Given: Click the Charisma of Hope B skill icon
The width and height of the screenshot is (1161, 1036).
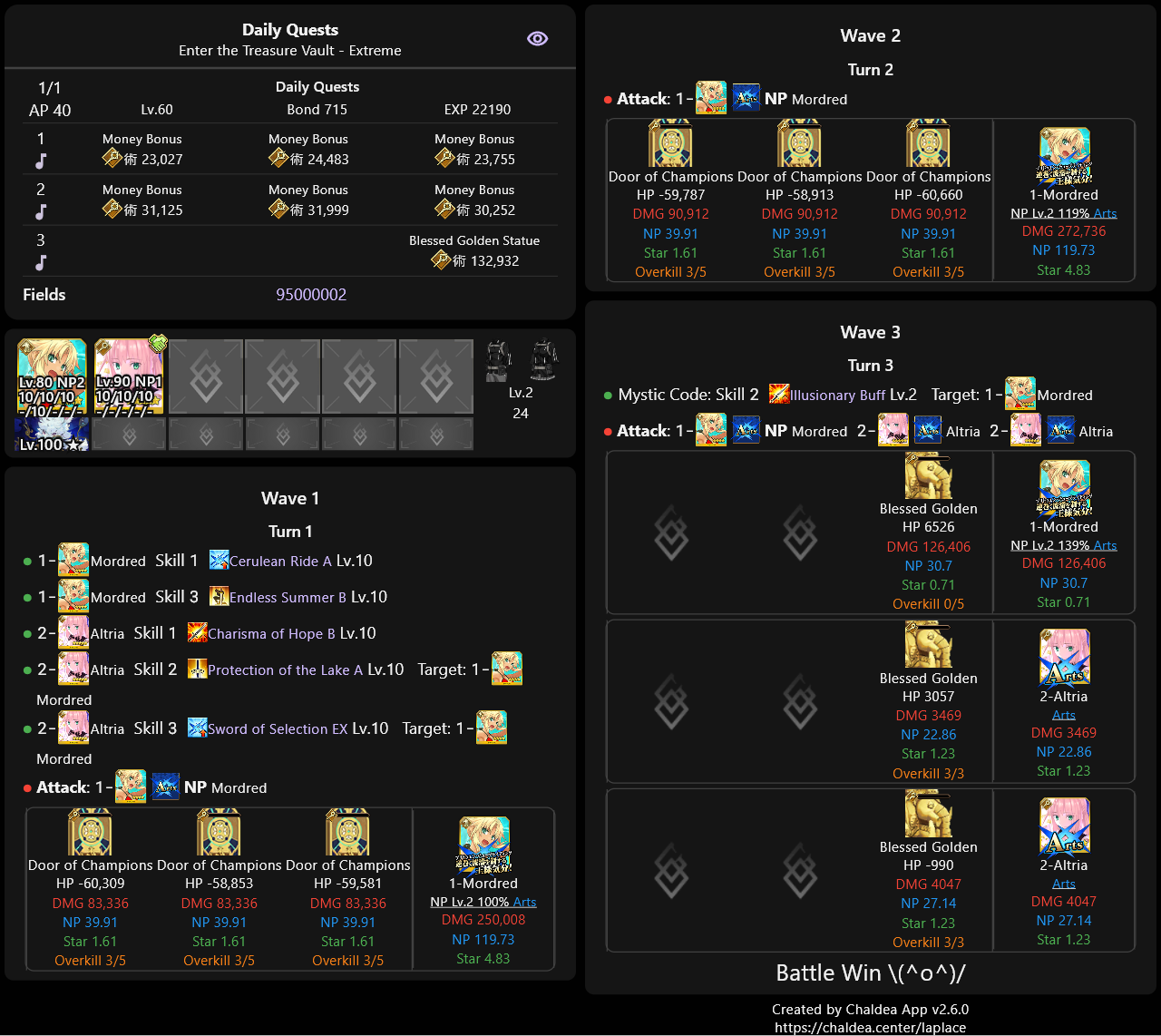Looking at the screenshot, I should pos(197,633).
